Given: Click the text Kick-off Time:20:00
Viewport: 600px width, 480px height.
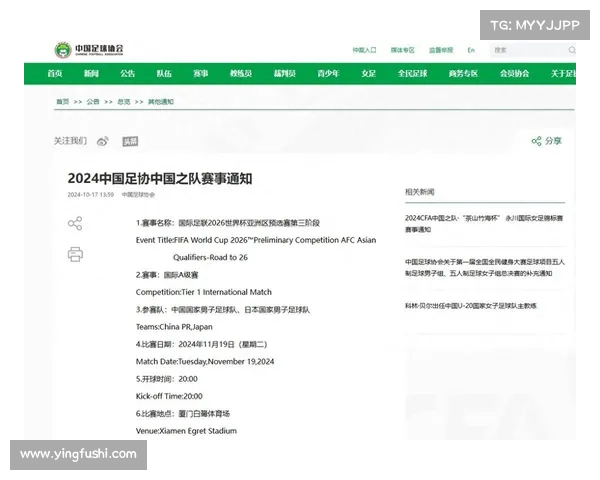Looking at the screenshot, I should pyautogui.click(x=169, y=396).
